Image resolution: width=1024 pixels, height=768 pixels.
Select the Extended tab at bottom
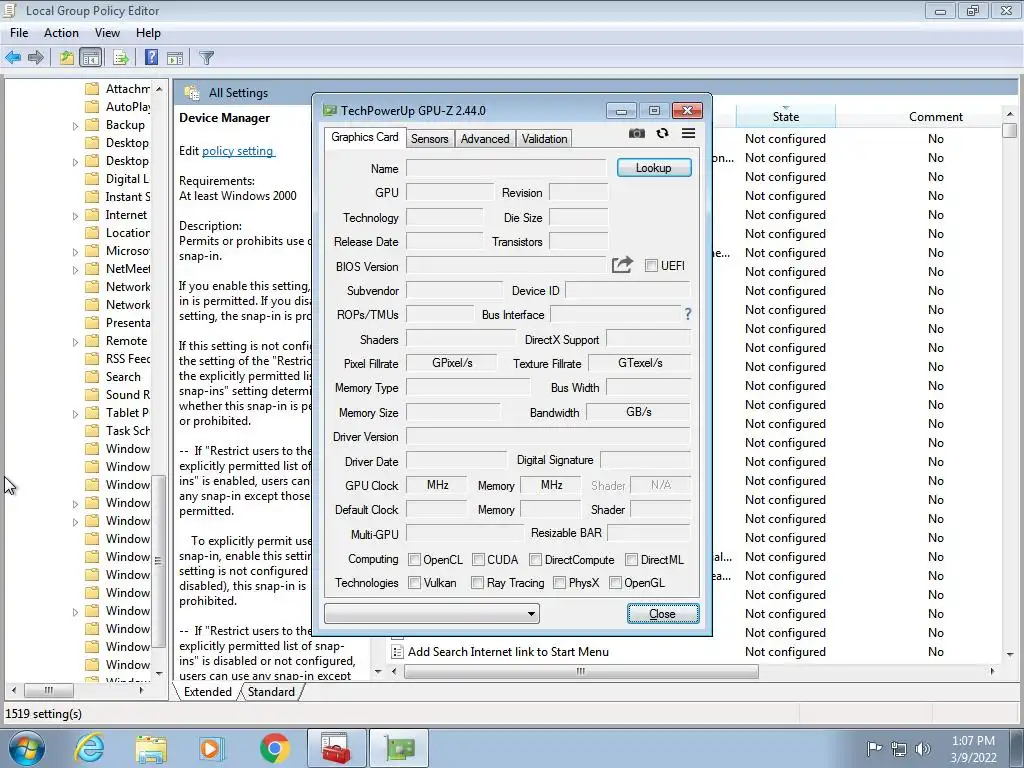(208, 692)
